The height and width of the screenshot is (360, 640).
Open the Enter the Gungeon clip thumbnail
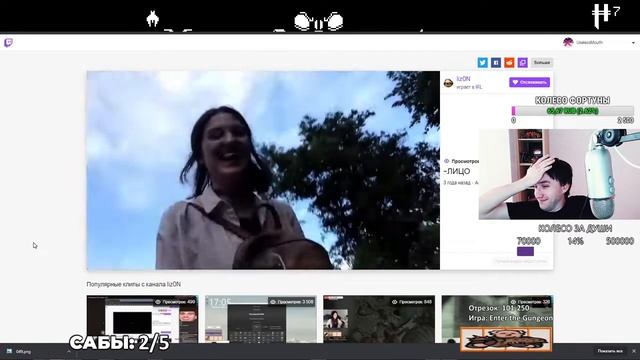coord(497,319)
